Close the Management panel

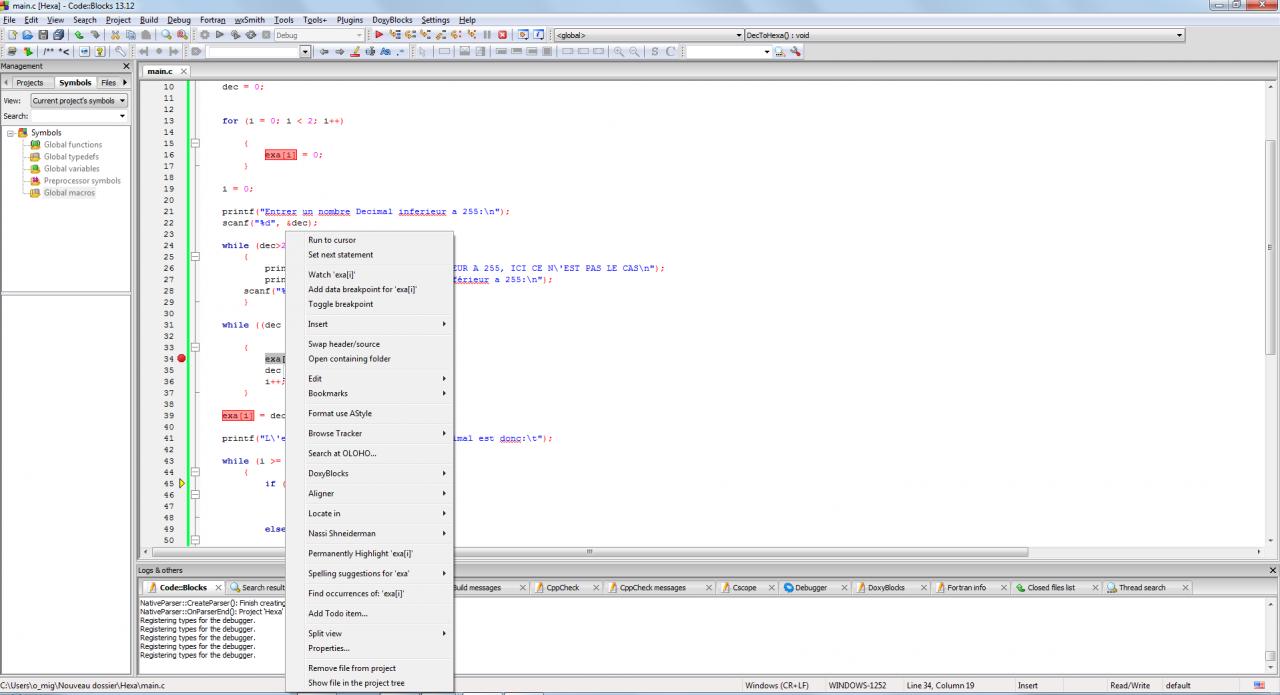tap(126, 66)
